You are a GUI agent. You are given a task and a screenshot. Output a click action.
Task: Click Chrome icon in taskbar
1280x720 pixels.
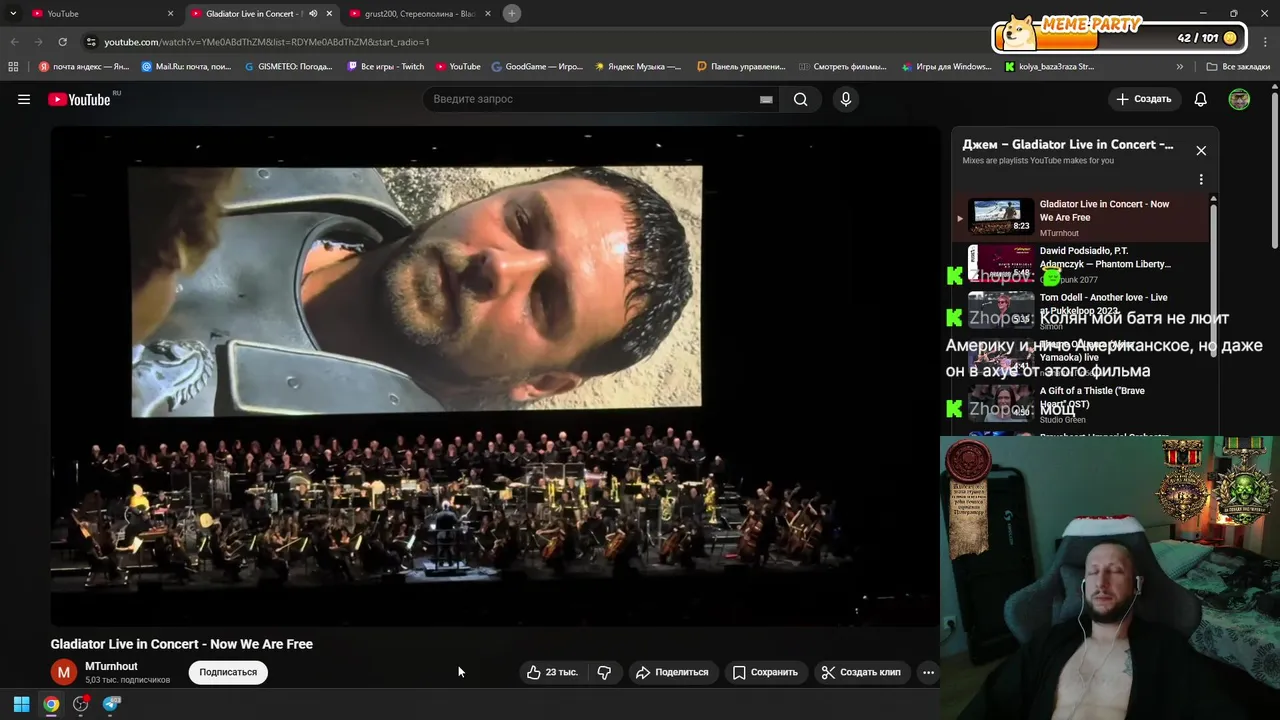coord(51,704)
